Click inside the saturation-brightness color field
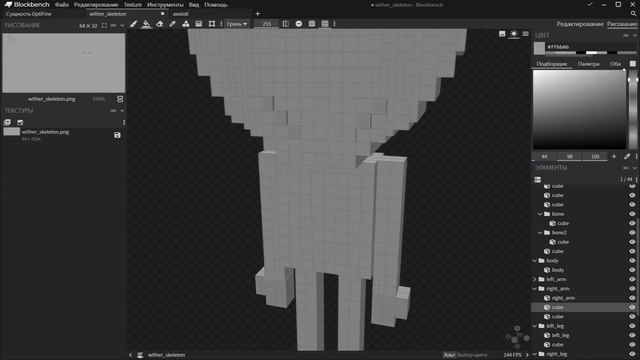The image size is (640, 360). pos(579,109)
